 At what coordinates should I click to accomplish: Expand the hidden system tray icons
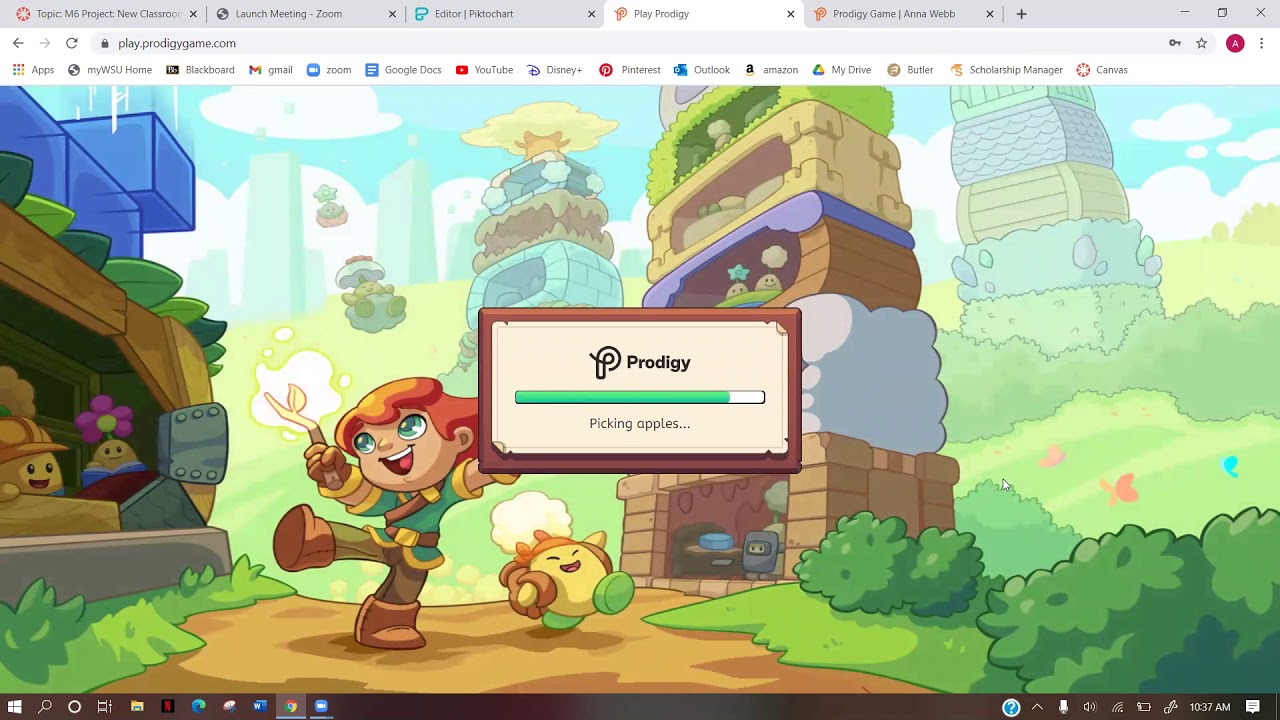[x=1037, y=707]
